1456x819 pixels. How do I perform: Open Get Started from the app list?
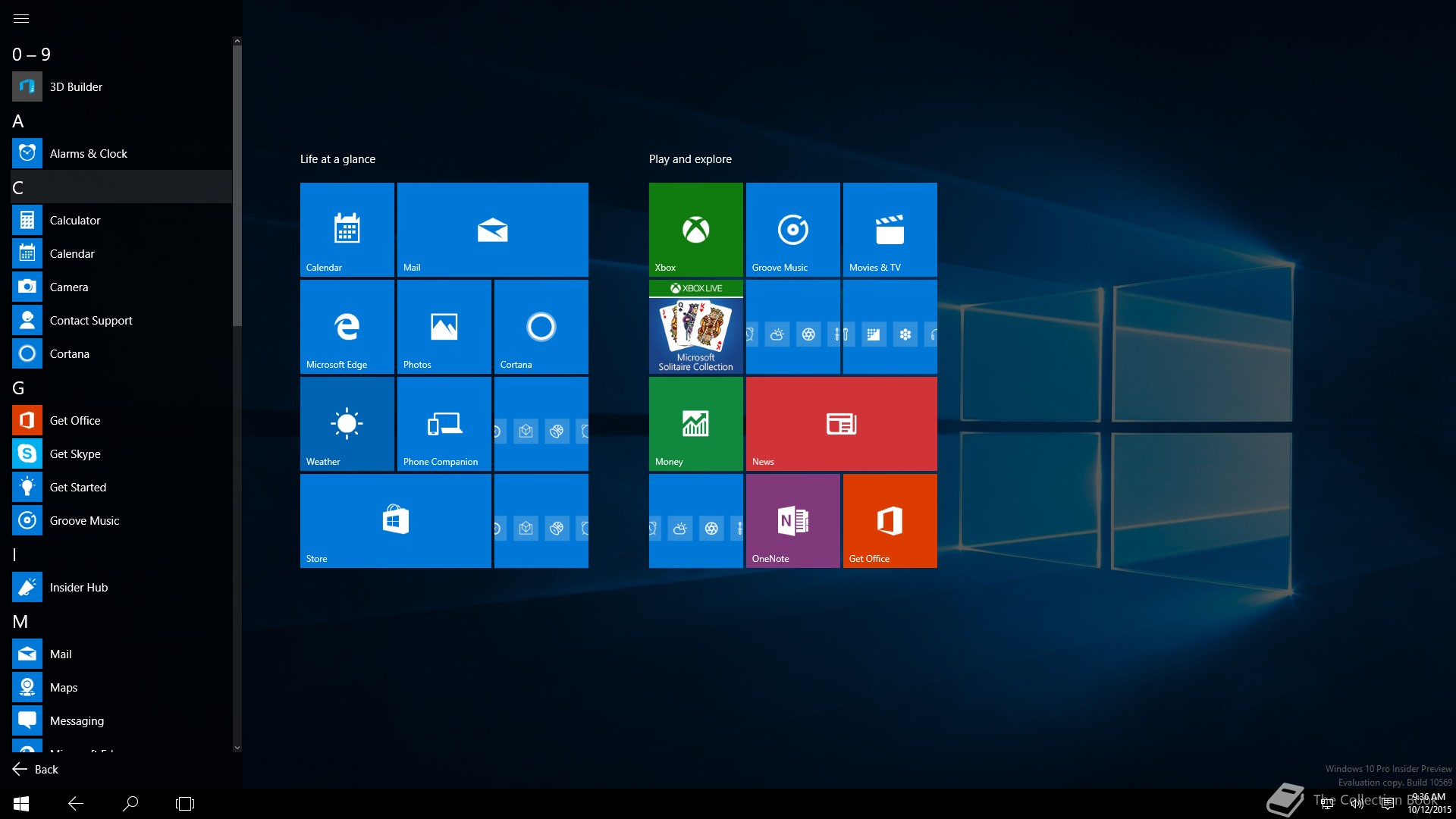pos(121,487)
